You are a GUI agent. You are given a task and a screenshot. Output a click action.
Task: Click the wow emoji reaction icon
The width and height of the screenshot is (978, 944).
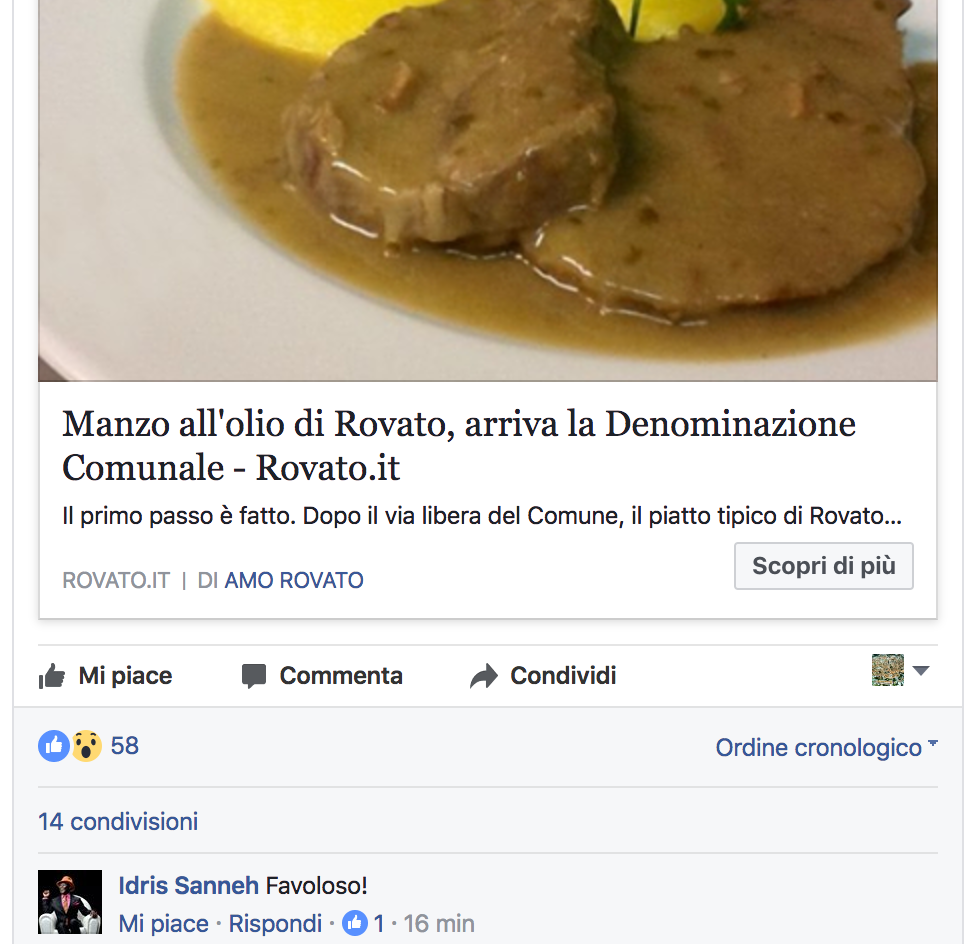tap(87, 746)
